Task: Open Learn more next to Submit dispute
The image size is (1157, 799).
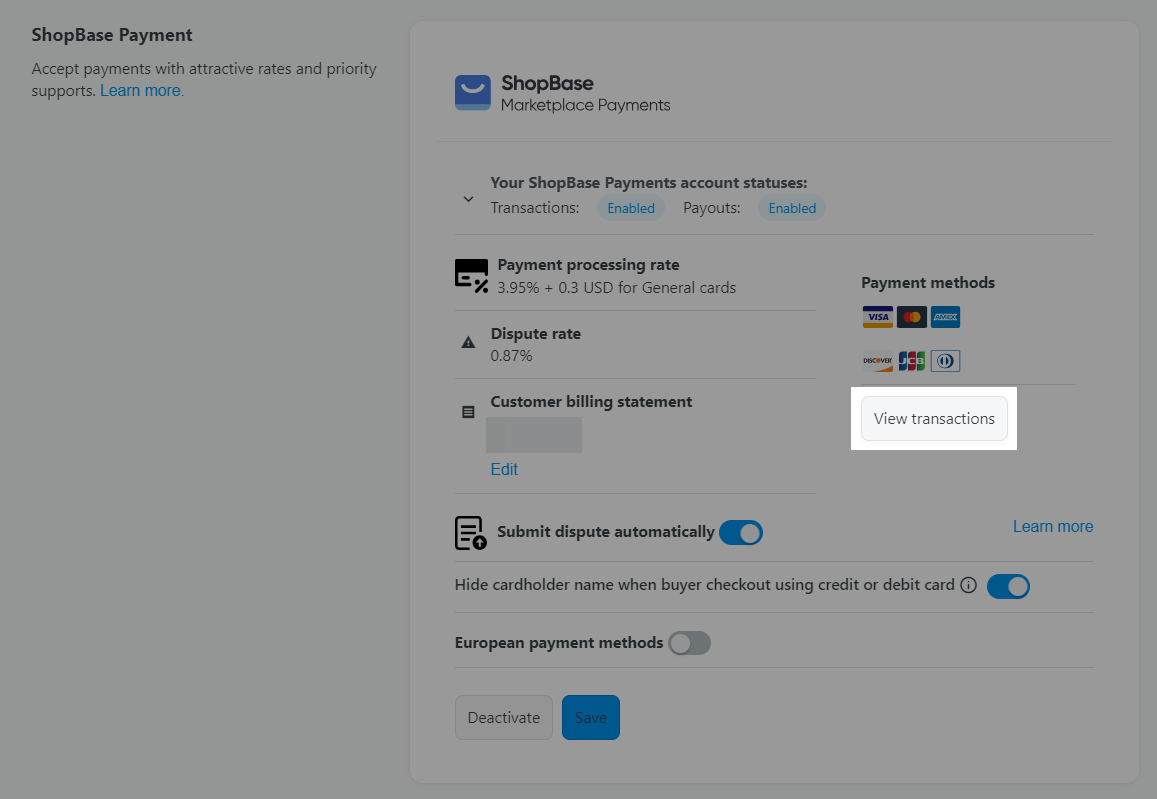Action: [x=1053, y=527]
